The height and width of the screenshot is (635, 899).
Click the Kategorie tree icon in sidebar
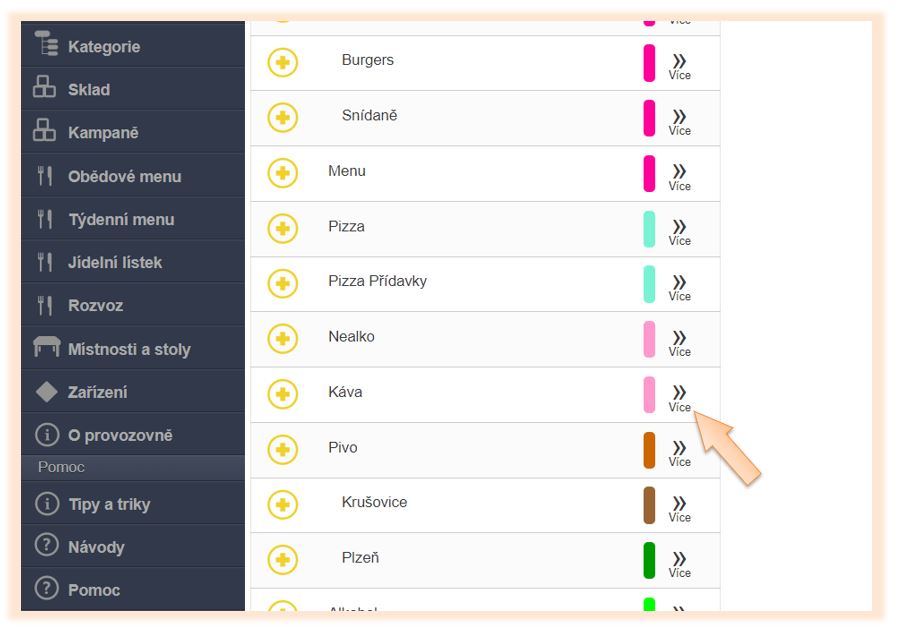(x=46, y=44)
